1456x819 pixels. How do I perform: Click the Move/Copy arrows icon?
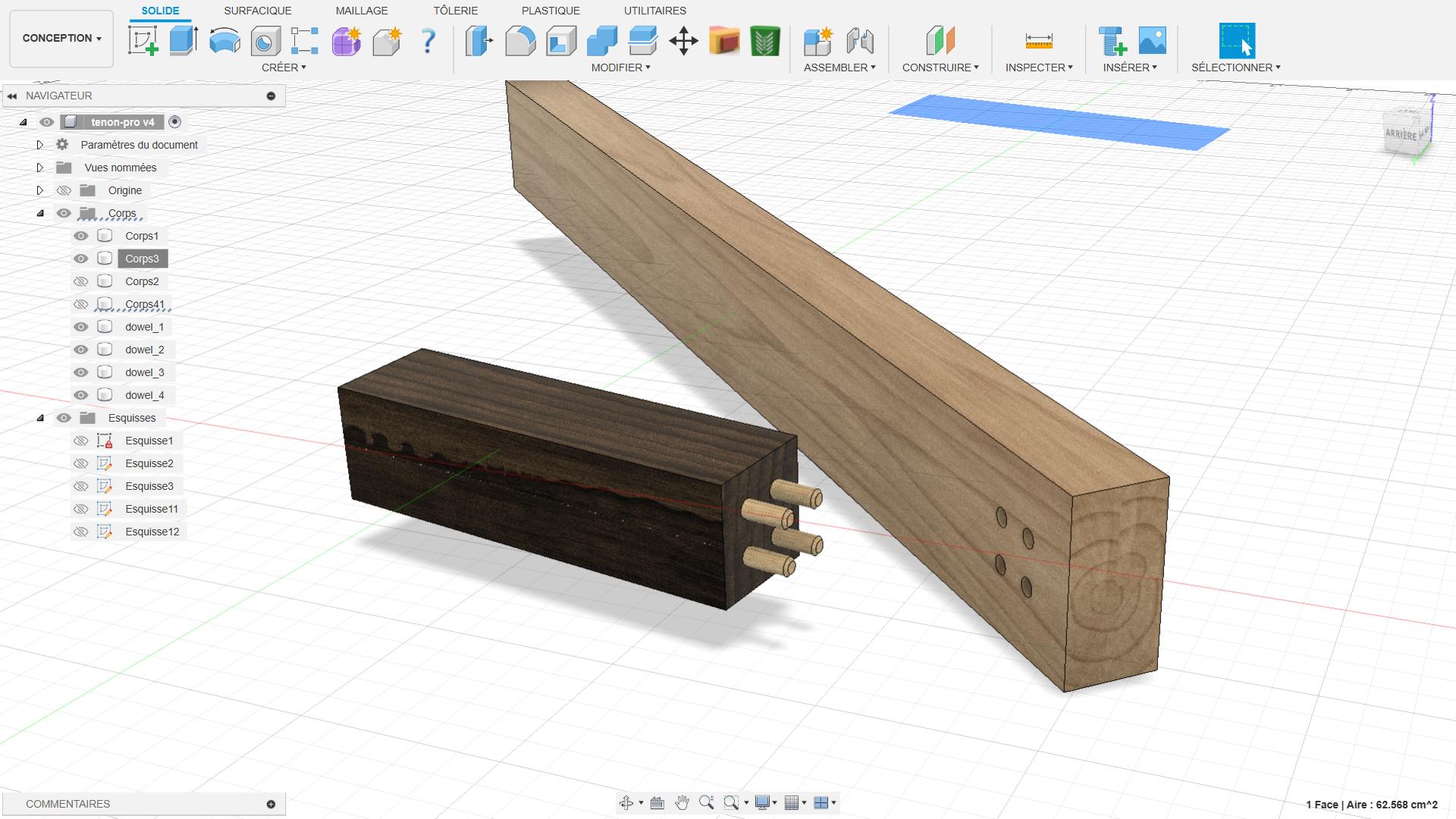[683, 40]
